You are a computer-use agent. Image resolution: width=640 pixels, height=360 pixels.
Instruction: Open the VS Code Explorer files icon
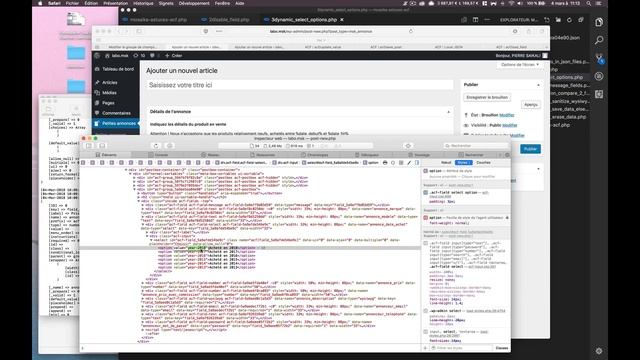[x=599, y=22]
